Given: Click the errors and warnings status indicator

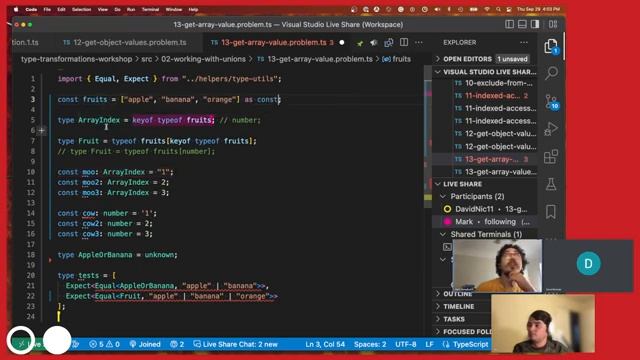Looking at the screenshot, I should coord(104,344).
